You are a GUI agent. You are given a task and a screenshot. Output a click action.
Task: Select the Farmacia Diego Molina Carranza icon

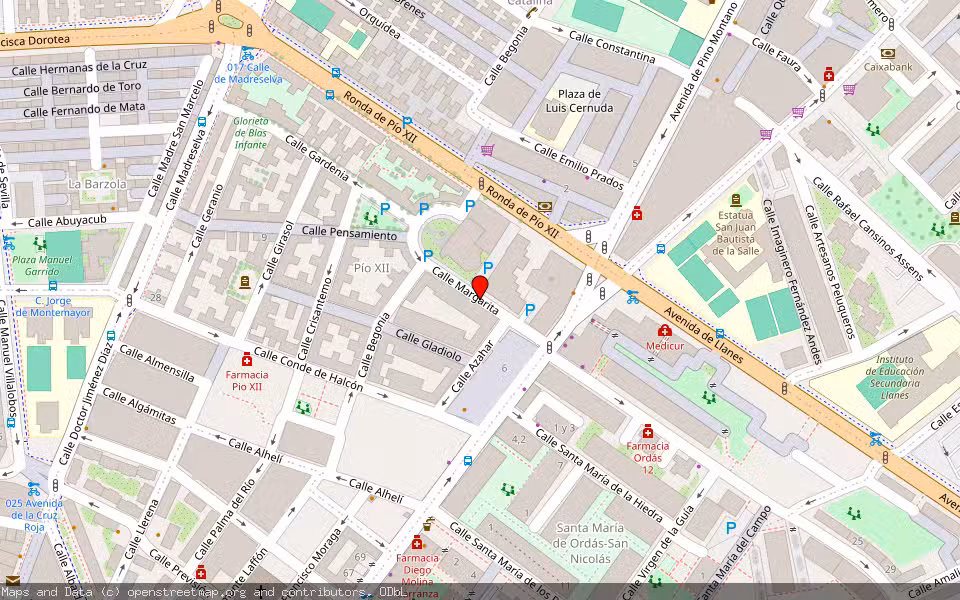(x=417, y=542)
